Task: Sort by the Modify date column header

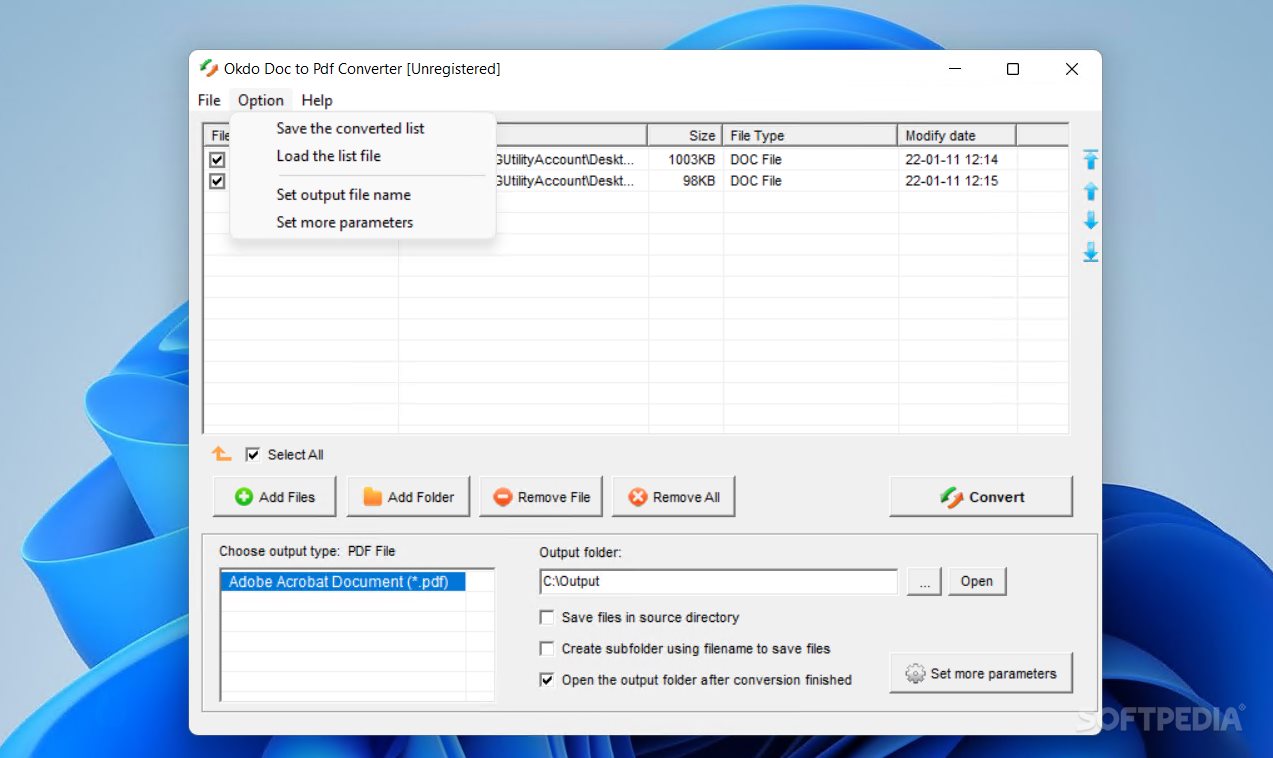Action: tap(957, 135)
